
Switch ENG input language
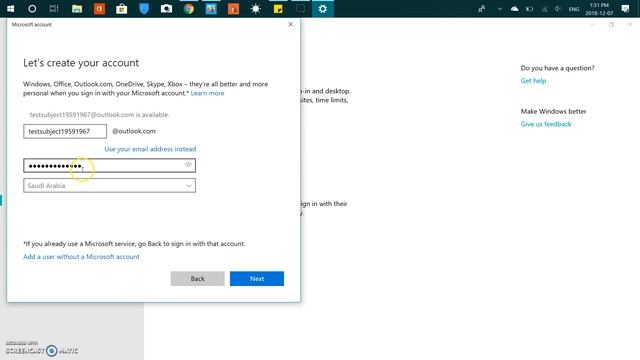click(574, 9)
